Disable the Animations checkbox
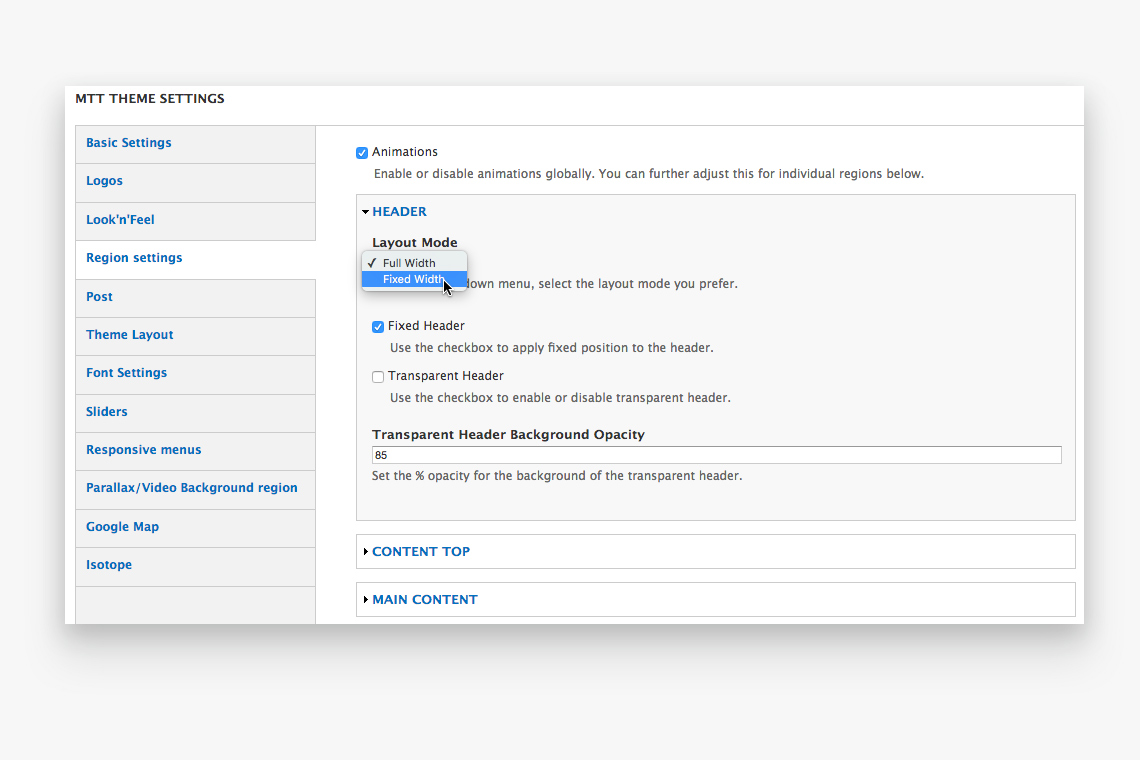The width and height of the screenshot is (1140, 760). 362,153
